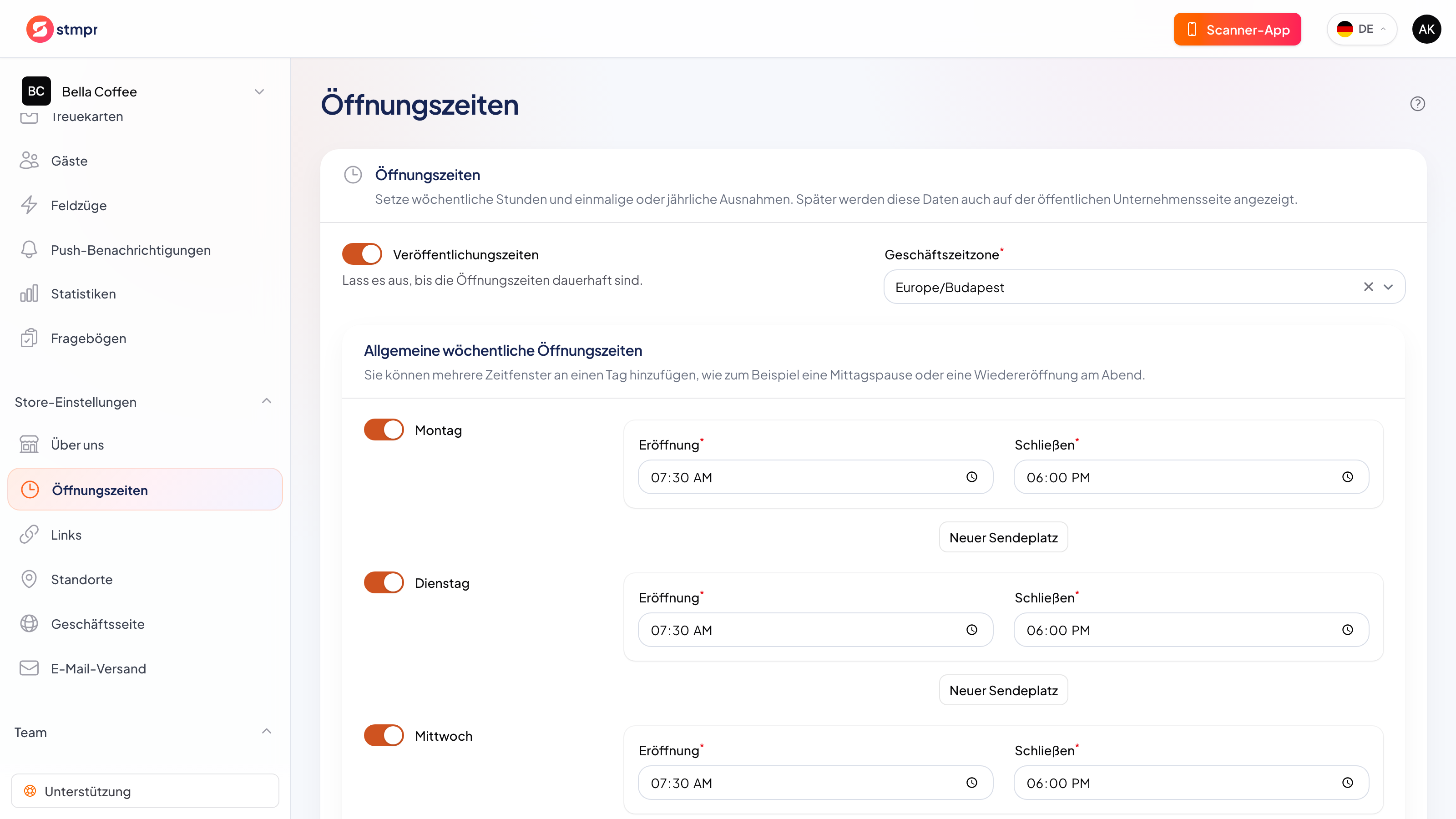Image resolution: width=1456 pixels, height=819 pixels.
Task: Click the Feldzüge lightning icon
Action: [29, 205]
